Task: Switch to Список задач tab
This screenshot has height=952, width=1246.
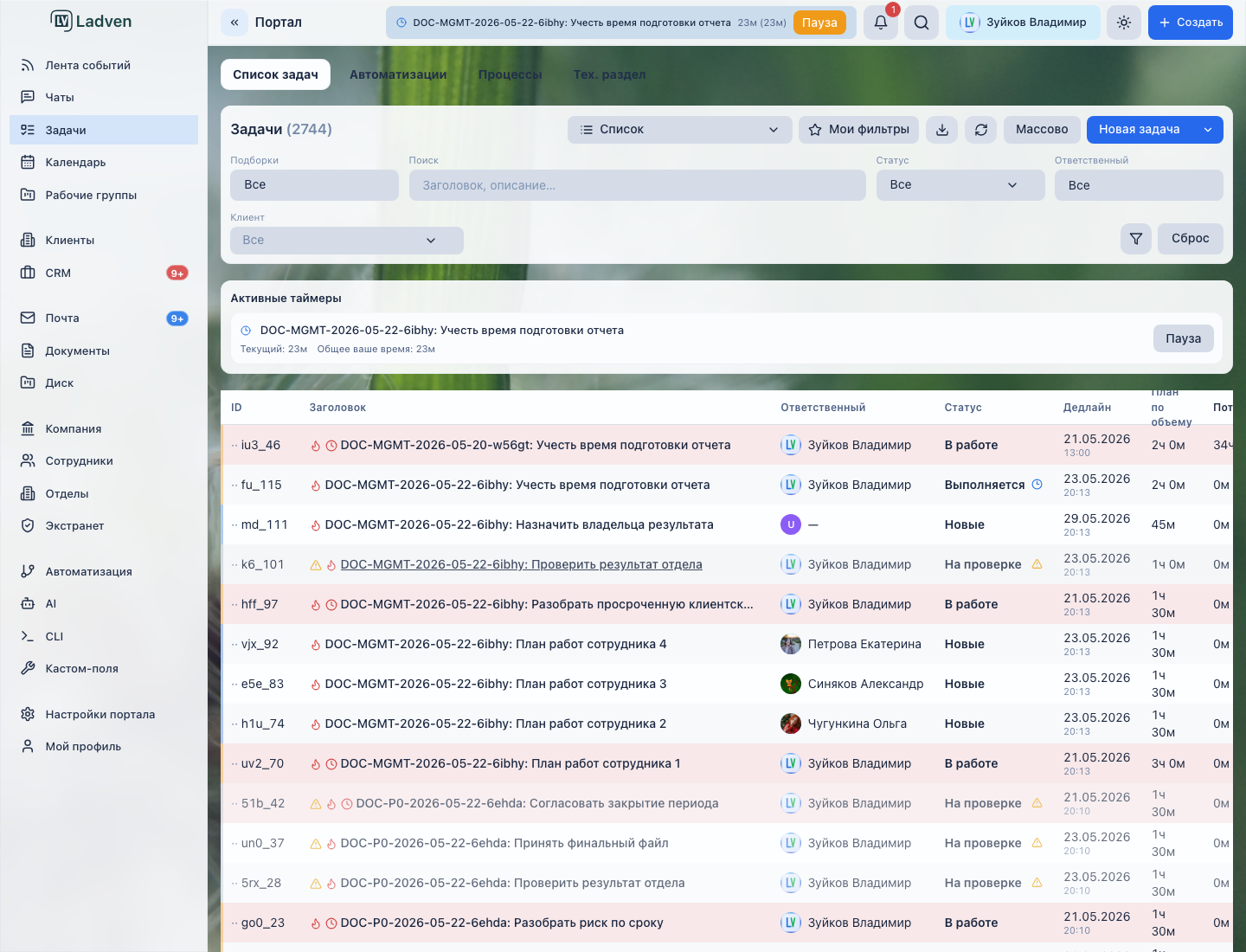Action: [x=275, y=74]
